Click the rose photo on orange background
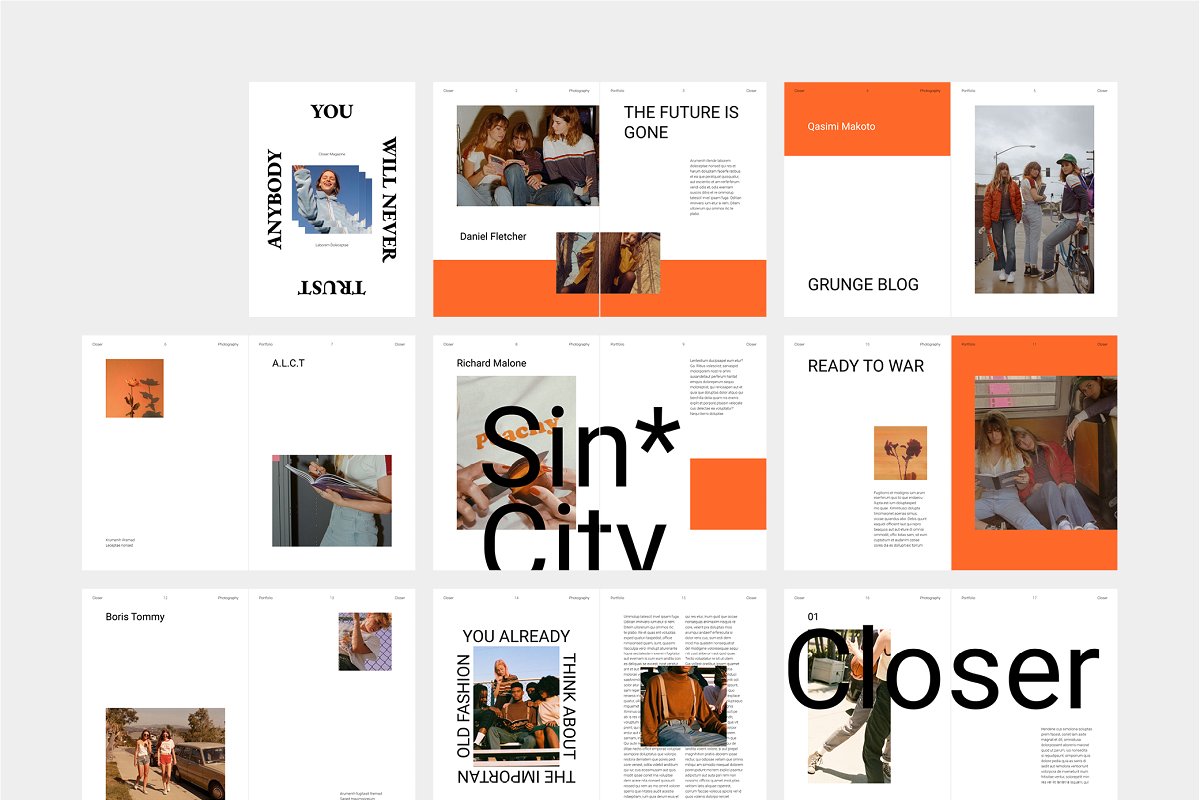The height and width of the screenshot is (800, 1200). point(134,389)
